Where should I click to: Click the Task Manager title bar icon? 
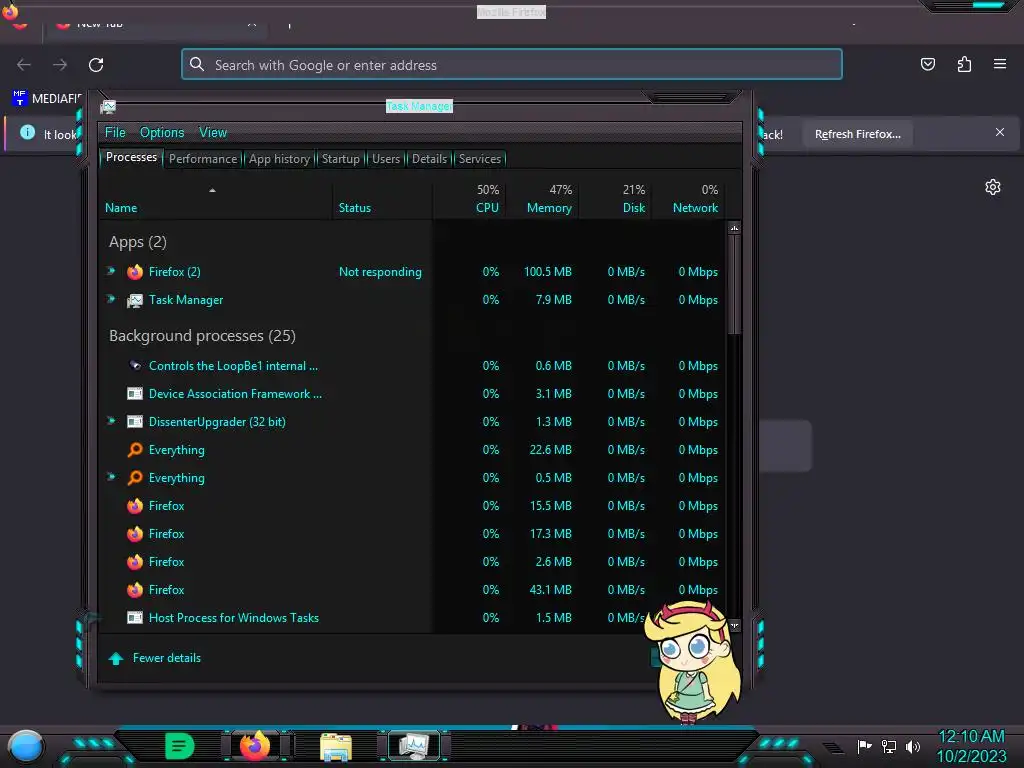(108, 106)
